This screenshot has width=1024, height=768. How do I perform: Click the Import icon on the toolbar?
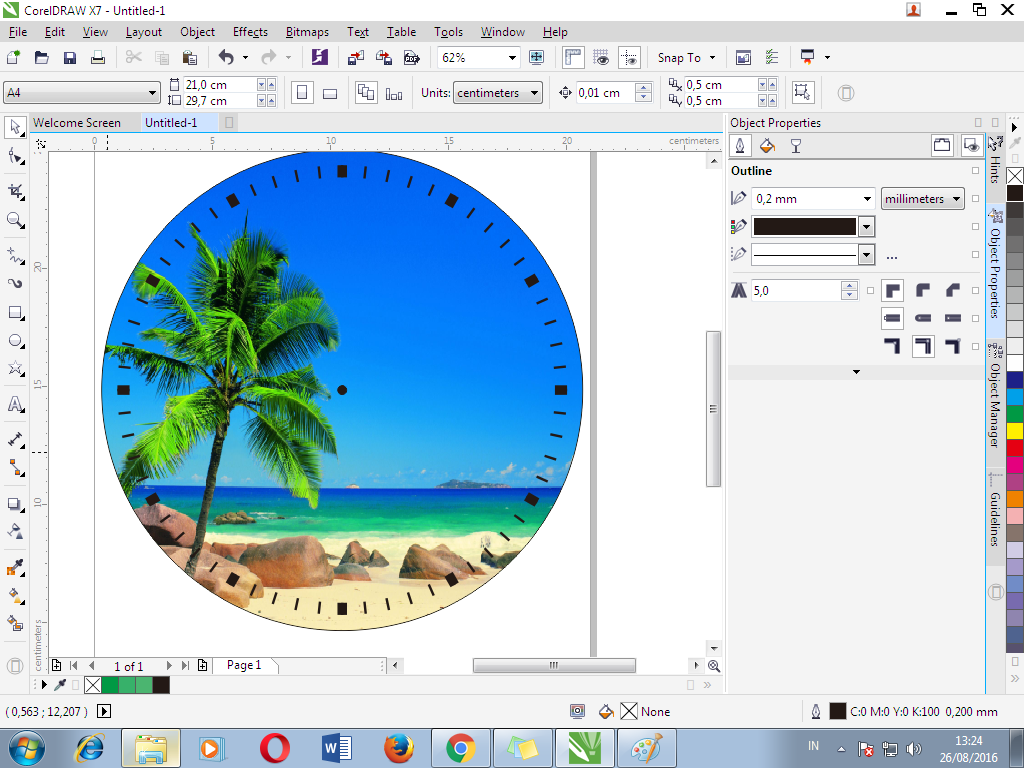point(355,57)
